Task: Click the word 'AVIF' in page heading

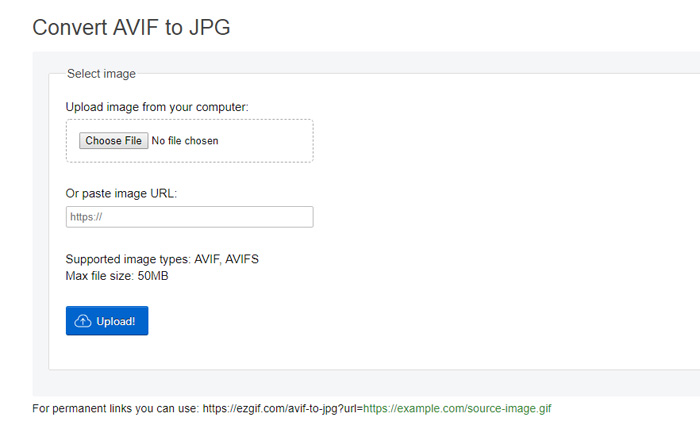Action: (141, 27)
